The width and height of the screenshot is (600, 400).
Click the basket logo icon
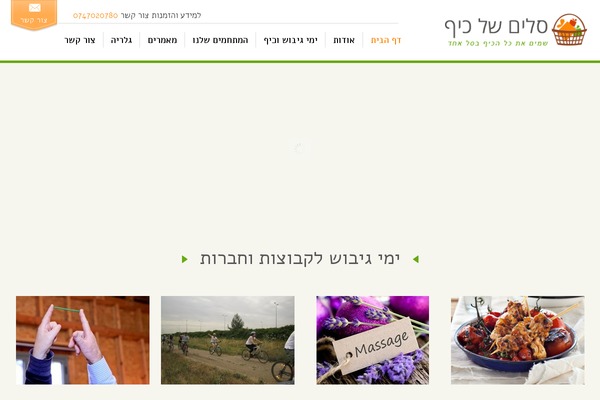tap(569, 29)
